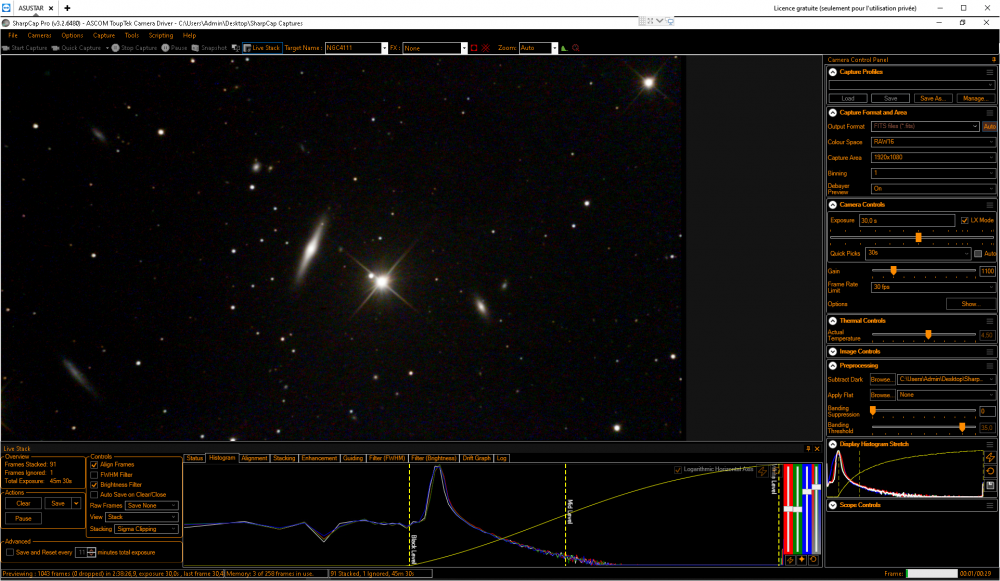Toggle the Brightness Filter checkbox

94,485
